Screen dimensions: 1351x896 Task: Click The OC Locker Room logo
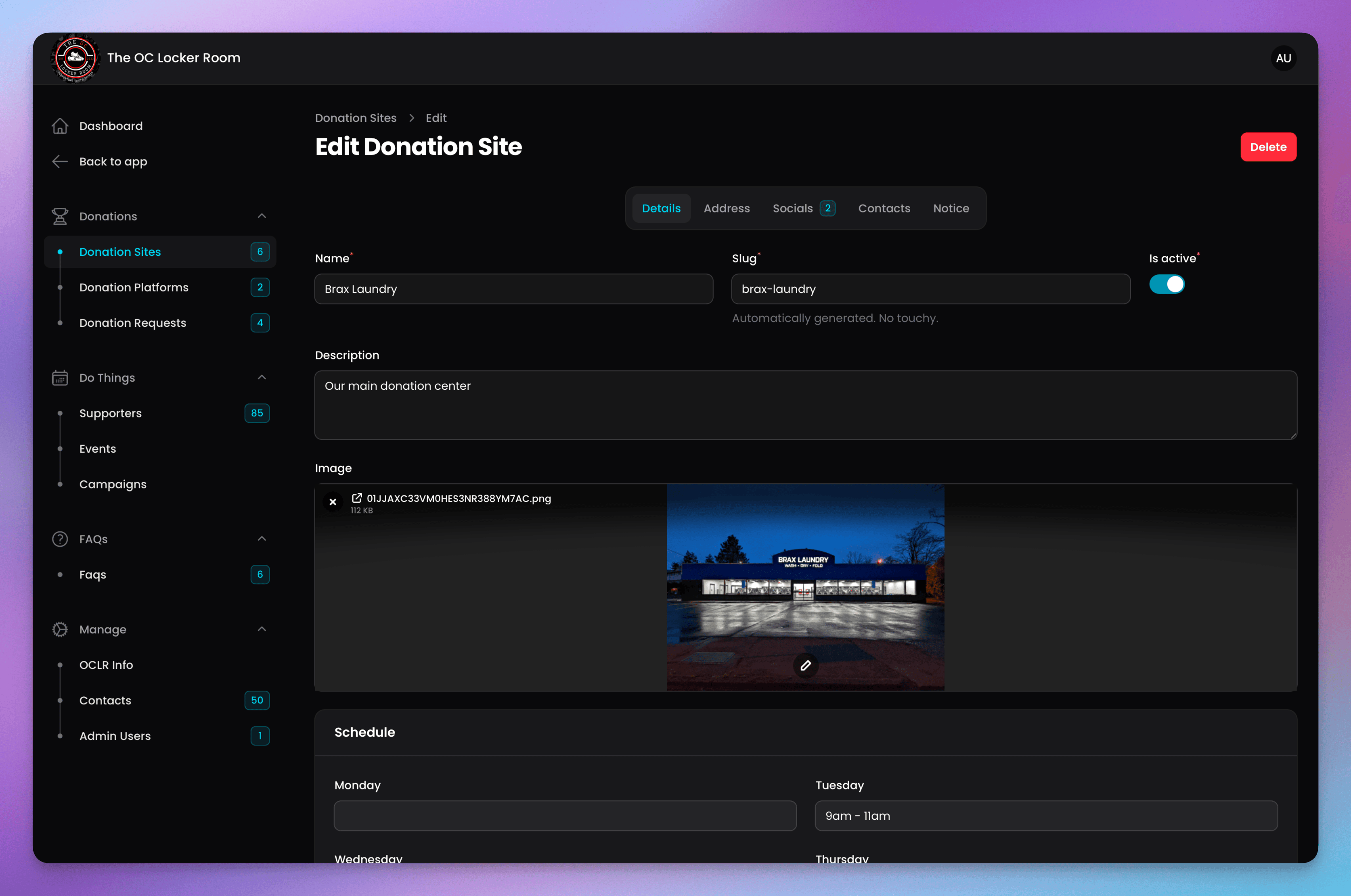(x=75, y=58)
